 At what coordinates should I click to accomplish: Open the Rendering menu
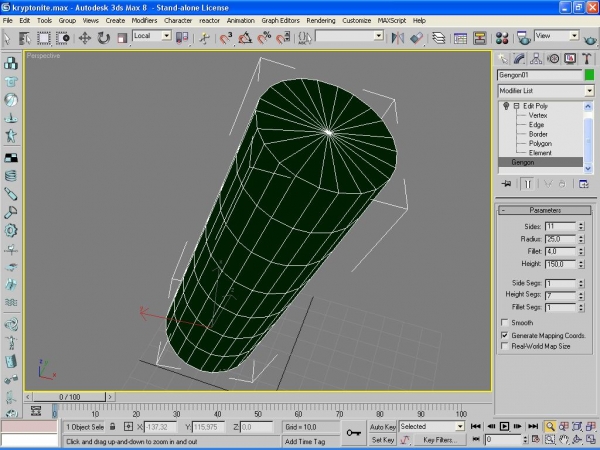pyautogui.click(x=321, y=21)
